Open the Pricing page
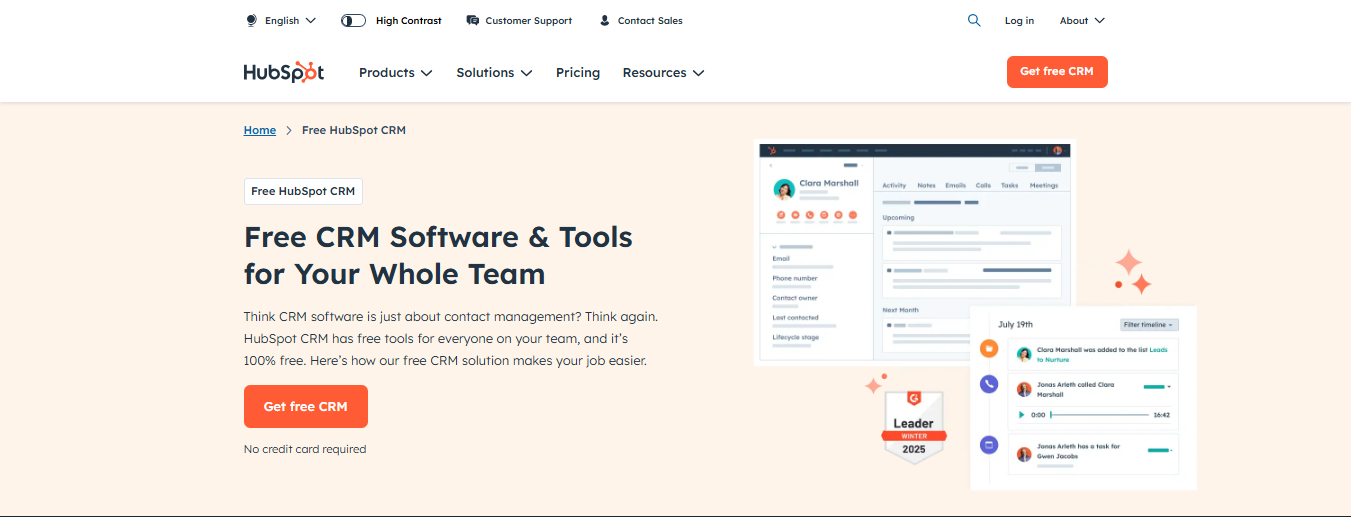The image size is (1351, 517). (578, 72)
